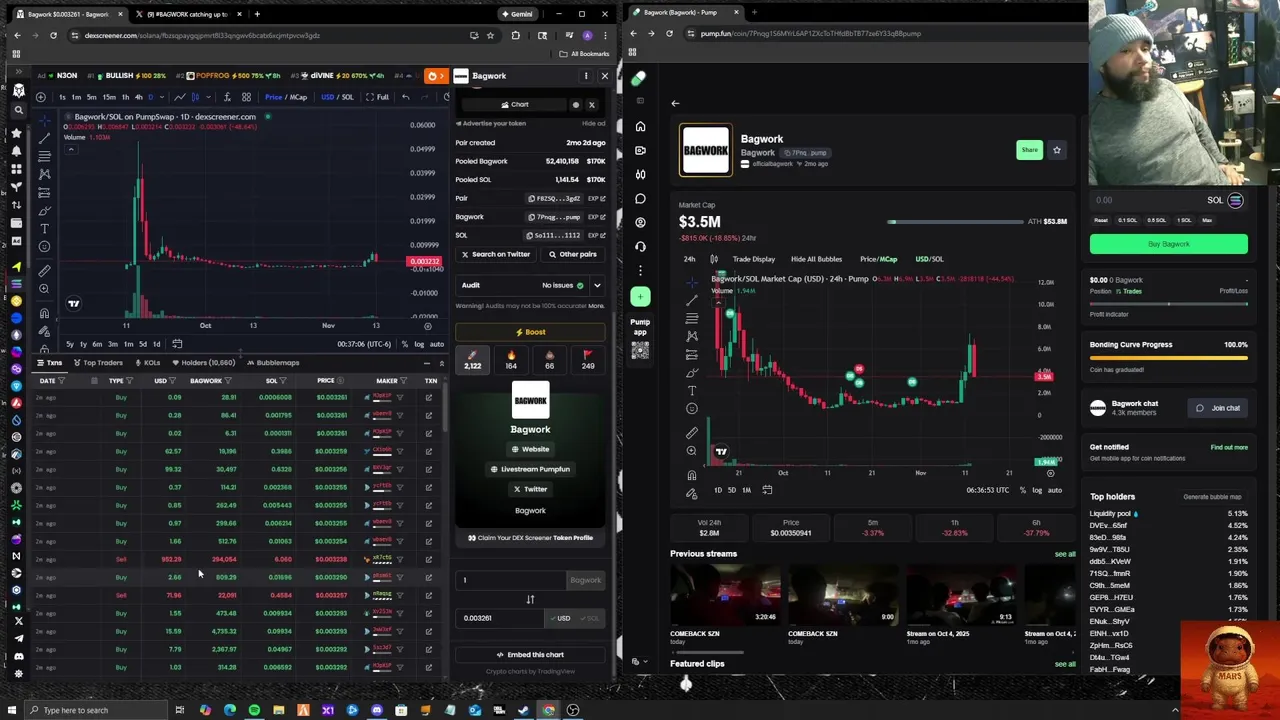Select the text tool in DexScreener chart
The height and width of the screenshot is (720, 1280).
pyautogui.click(x=44, y=228)
